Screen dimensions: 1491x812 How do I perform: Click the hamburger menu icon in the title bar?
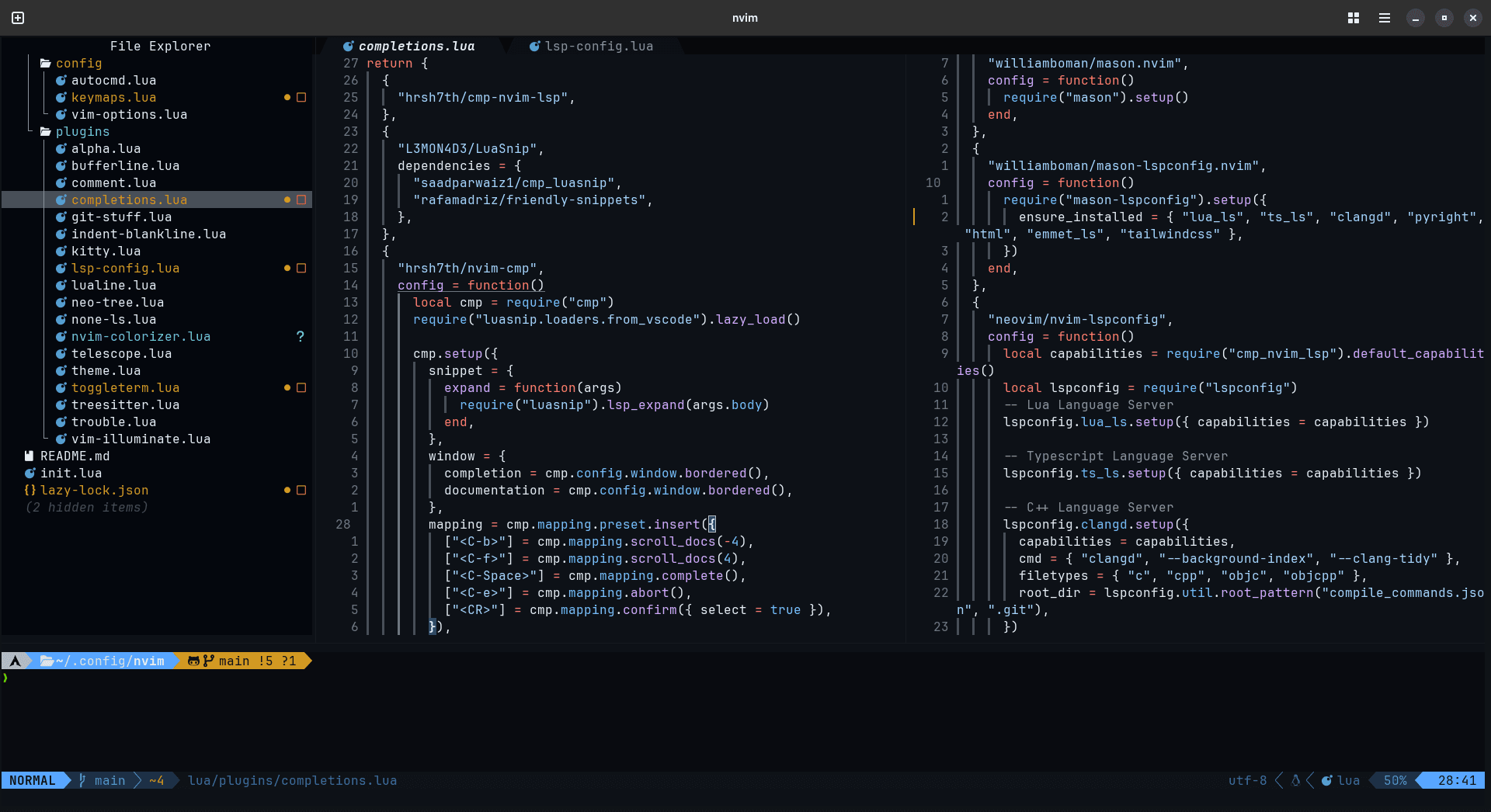pyautogui.click(x=1384, y=17)
